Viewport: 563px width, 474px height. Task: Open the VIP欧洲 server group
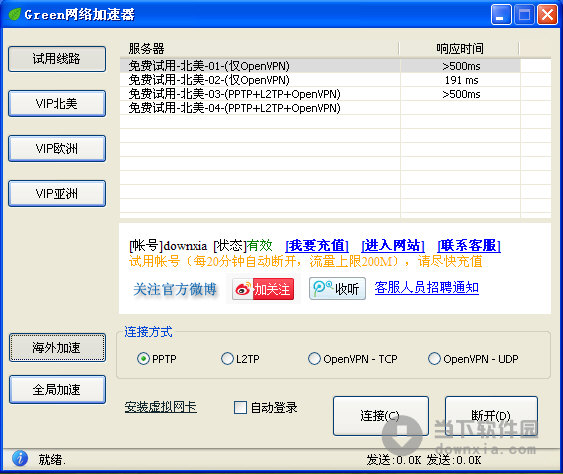[x=57, y=148]
